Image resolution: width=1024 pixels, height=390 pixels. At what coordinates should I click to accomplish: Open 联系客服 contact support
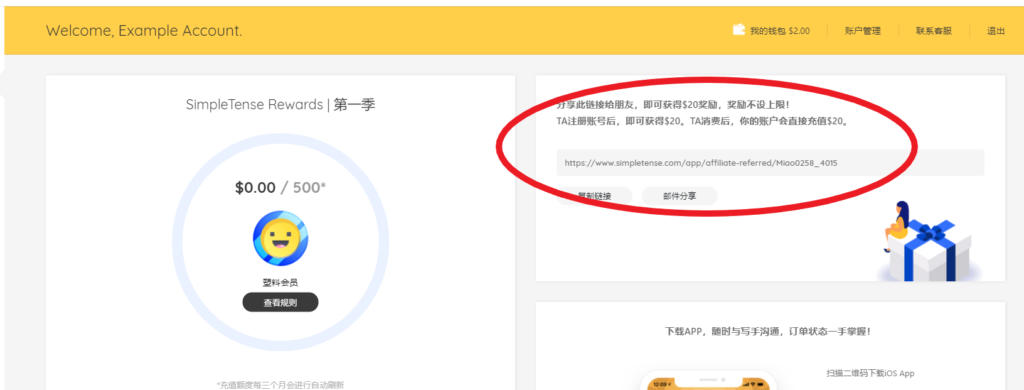(x=934, y=31)
